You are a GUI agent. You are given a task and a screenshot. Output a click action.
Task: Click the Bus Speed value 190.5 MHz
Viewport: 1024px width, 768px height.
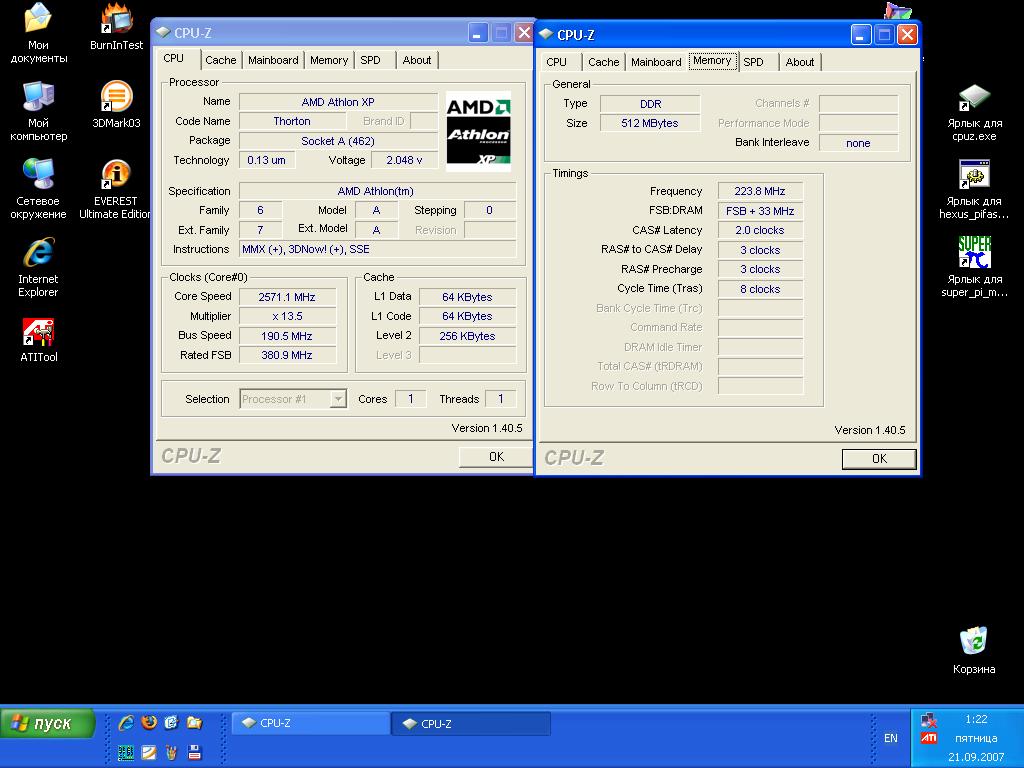(287, 336)
